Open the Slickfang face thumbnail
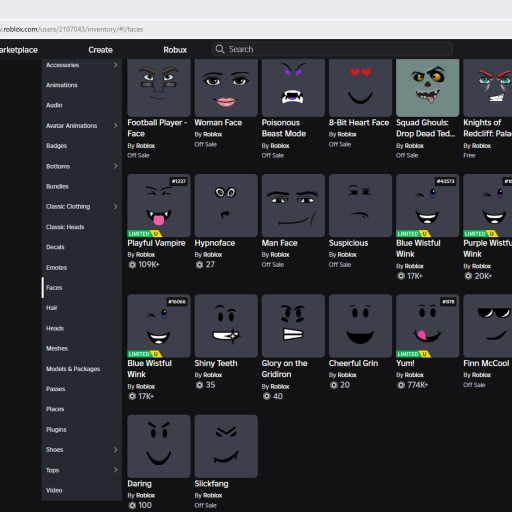This screenshot has width=512, height=512. (226, 446)
